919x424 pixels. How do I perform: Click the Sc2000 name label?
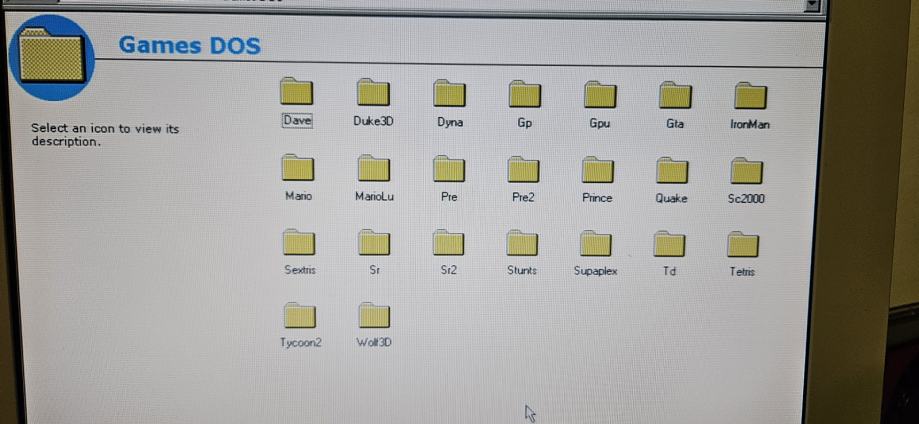click(x=746, y=199)
